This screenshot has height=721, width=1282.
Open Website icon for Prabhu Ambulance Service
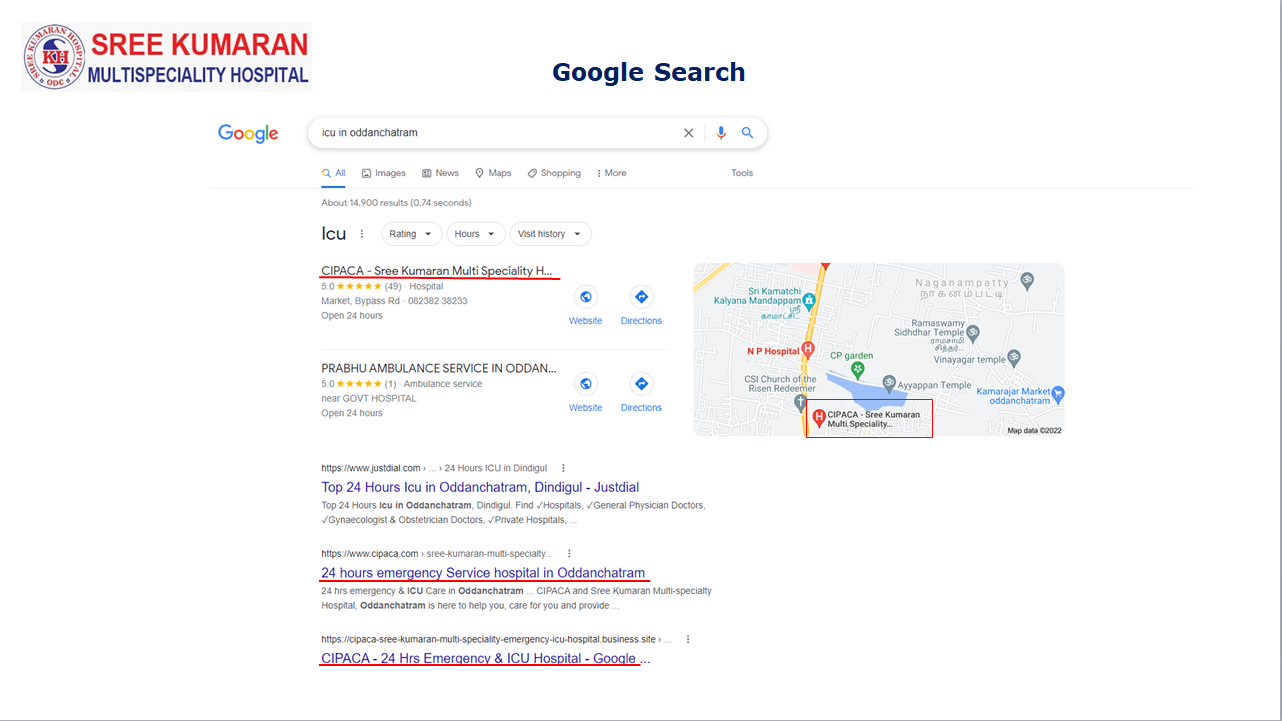click(586, 384)
